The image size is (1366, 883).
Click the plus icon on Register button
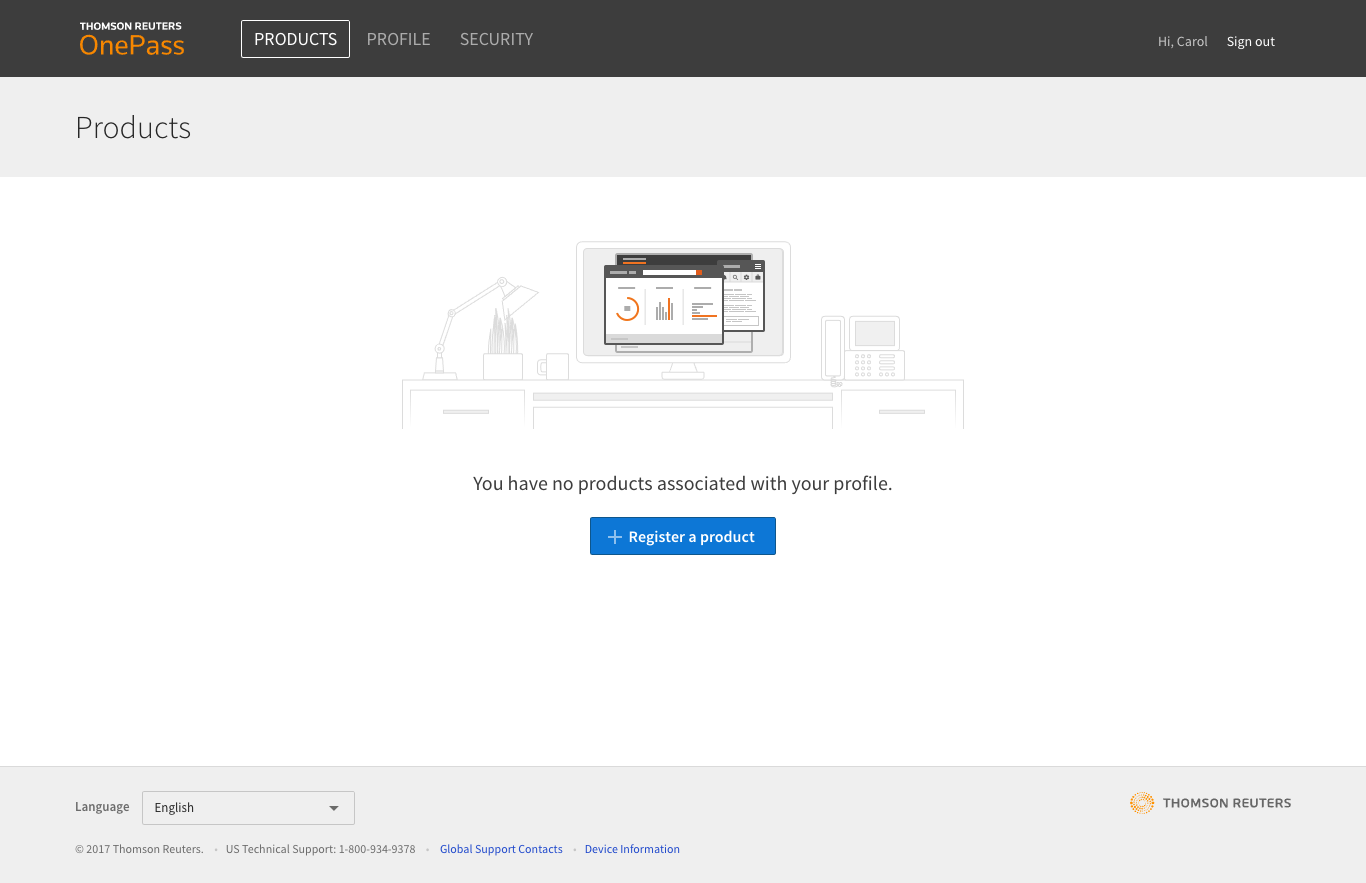[x=615, y=537]
